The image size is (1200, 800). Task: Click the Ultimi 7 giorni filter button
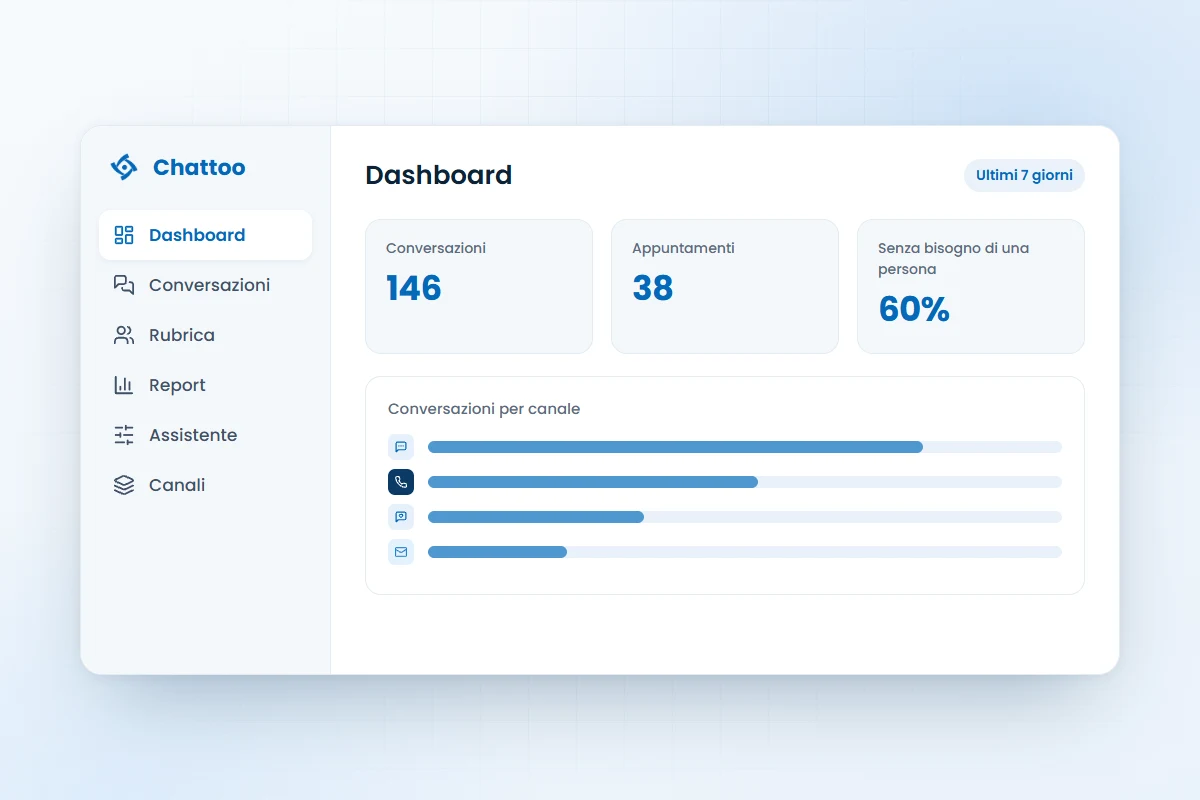click(x=1024, y=175)
